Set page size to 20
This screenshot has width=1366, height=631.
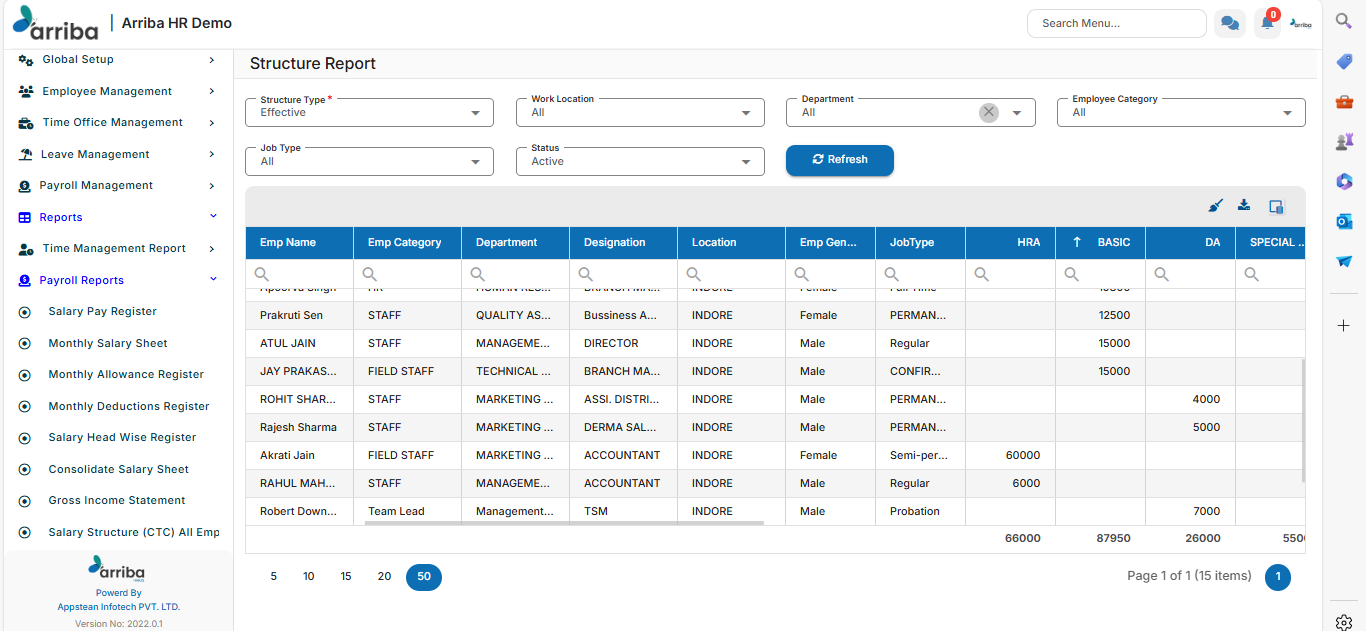tap(384, 577)
